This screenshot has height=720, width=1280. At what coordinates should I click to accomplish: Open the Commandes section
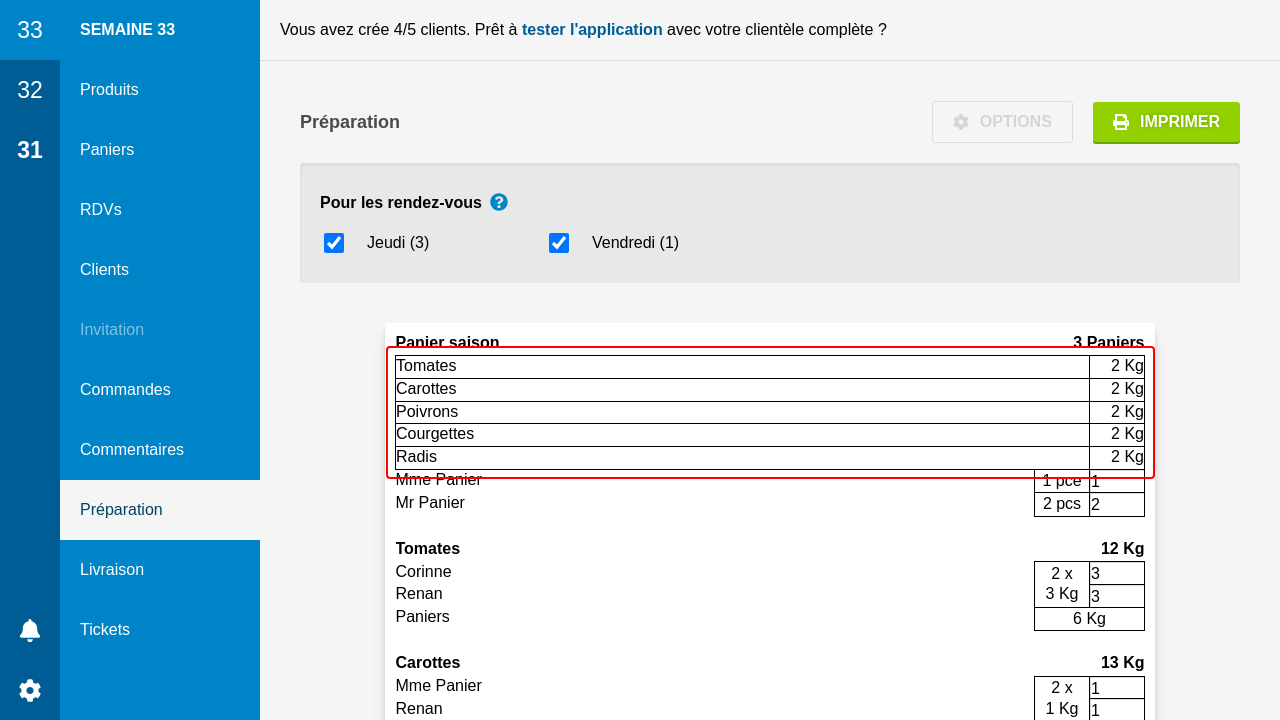[x=125, y=390]
